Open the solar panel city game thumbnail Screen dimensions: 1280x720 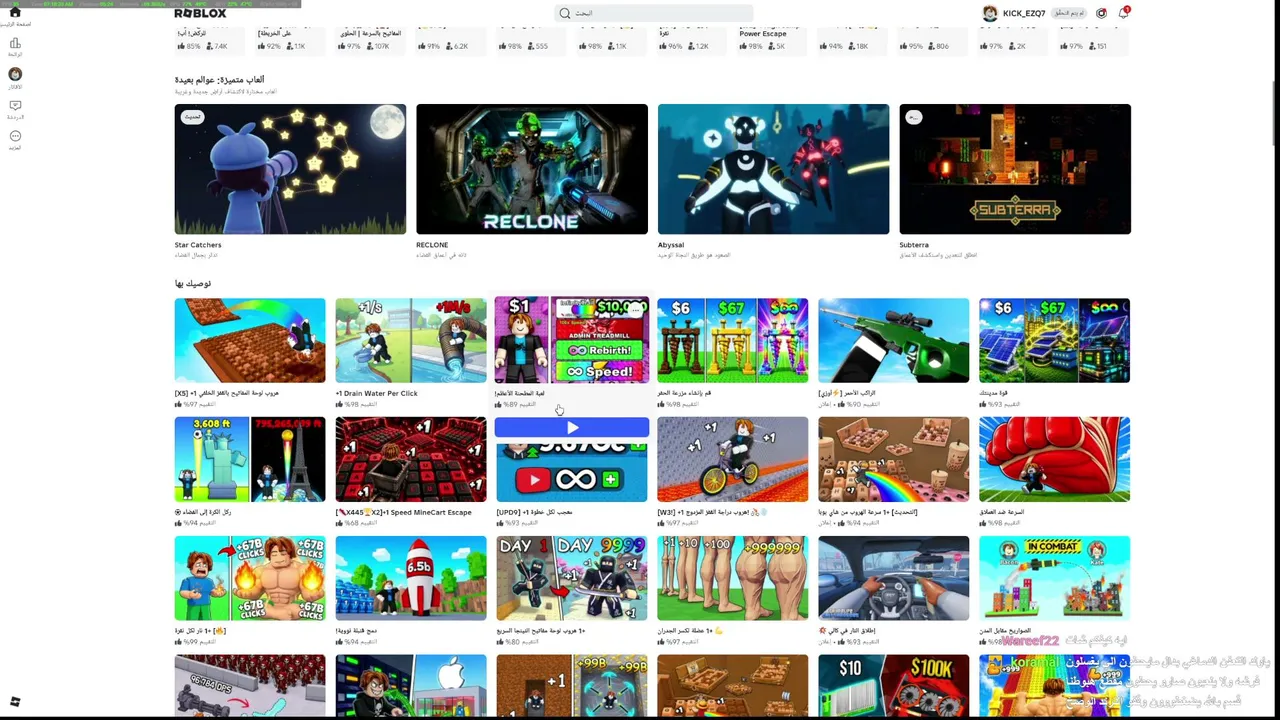(x=1055, y=340)
